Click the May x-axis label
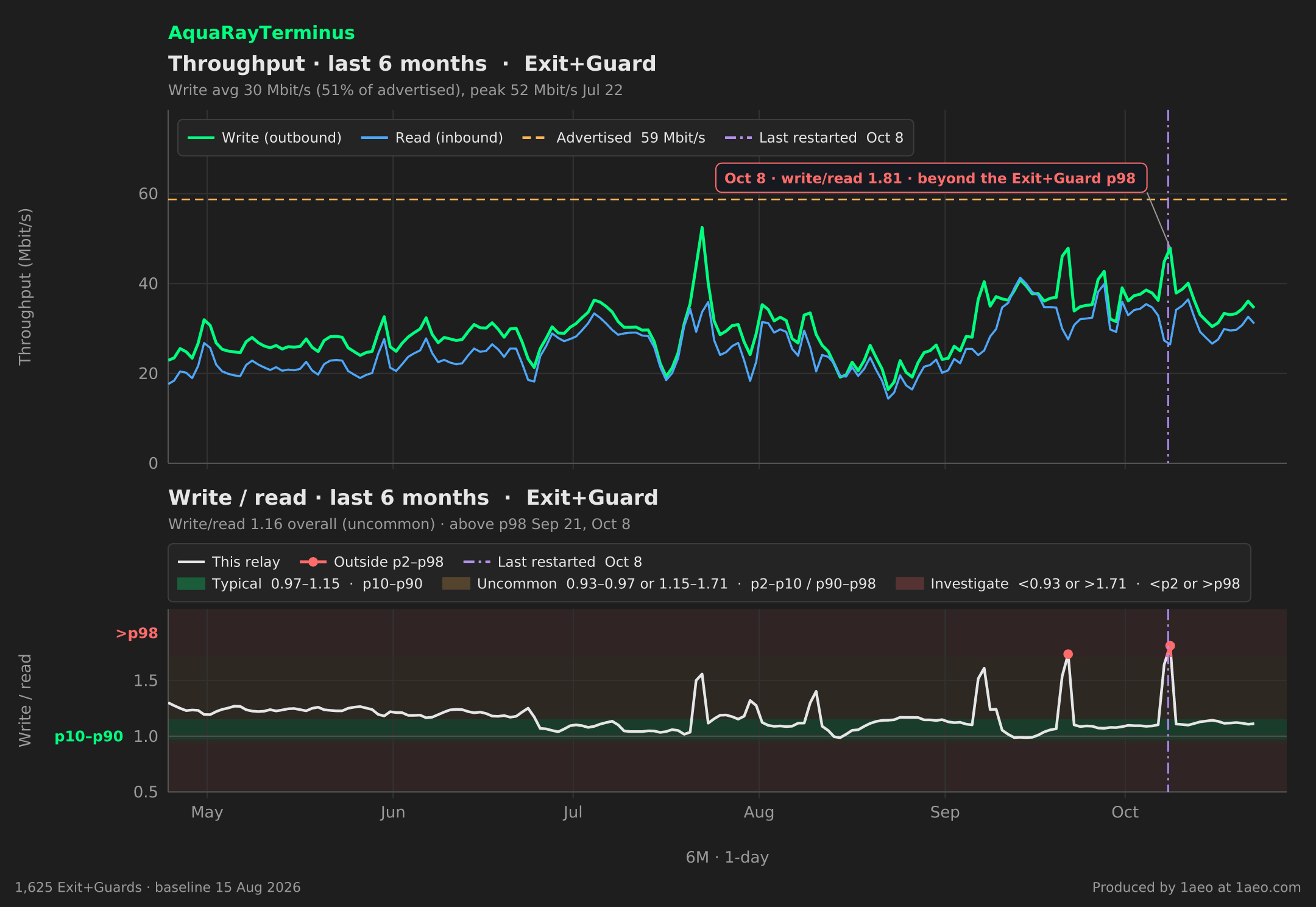1316x907 pixels. pyautogui.click(x=207, y=813)
